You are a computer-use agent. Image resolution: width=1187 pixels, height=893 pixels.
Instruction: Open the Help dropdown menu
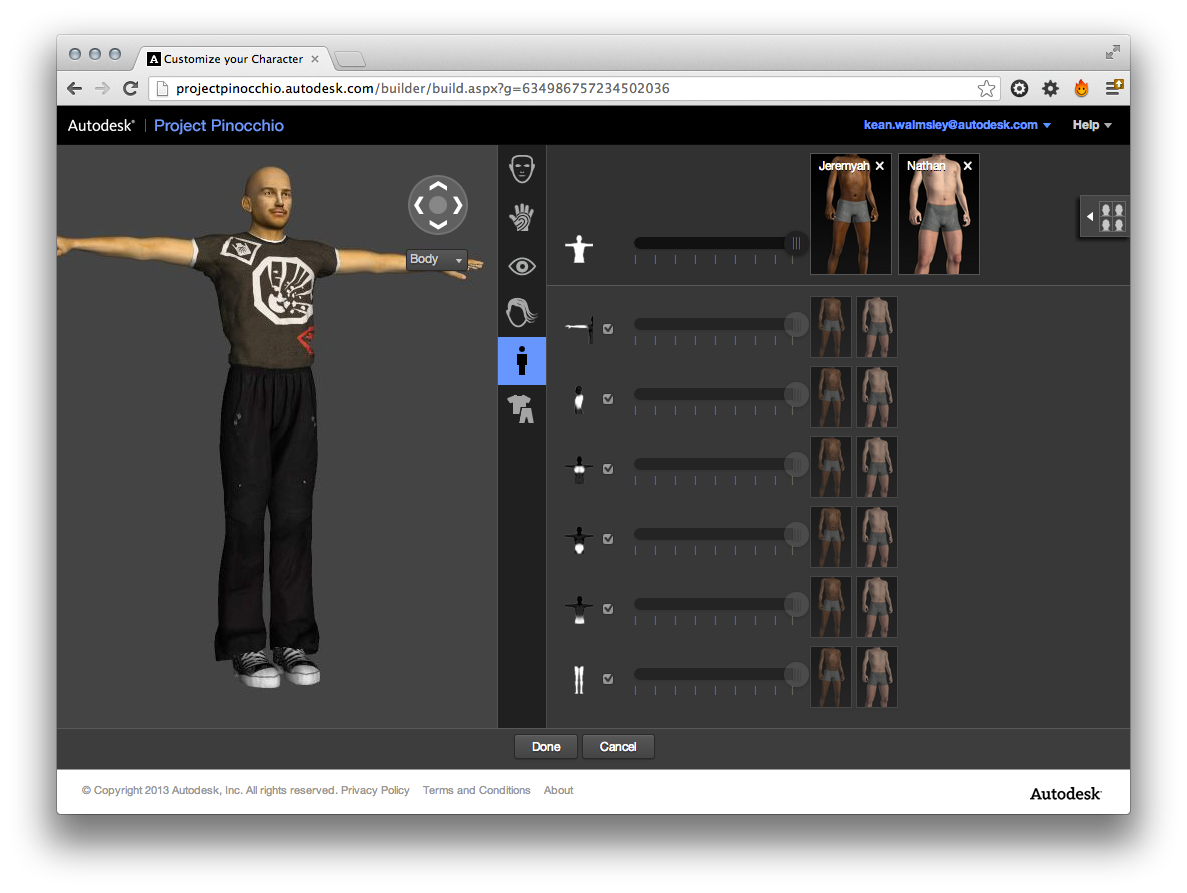[x=1092, y=125]
